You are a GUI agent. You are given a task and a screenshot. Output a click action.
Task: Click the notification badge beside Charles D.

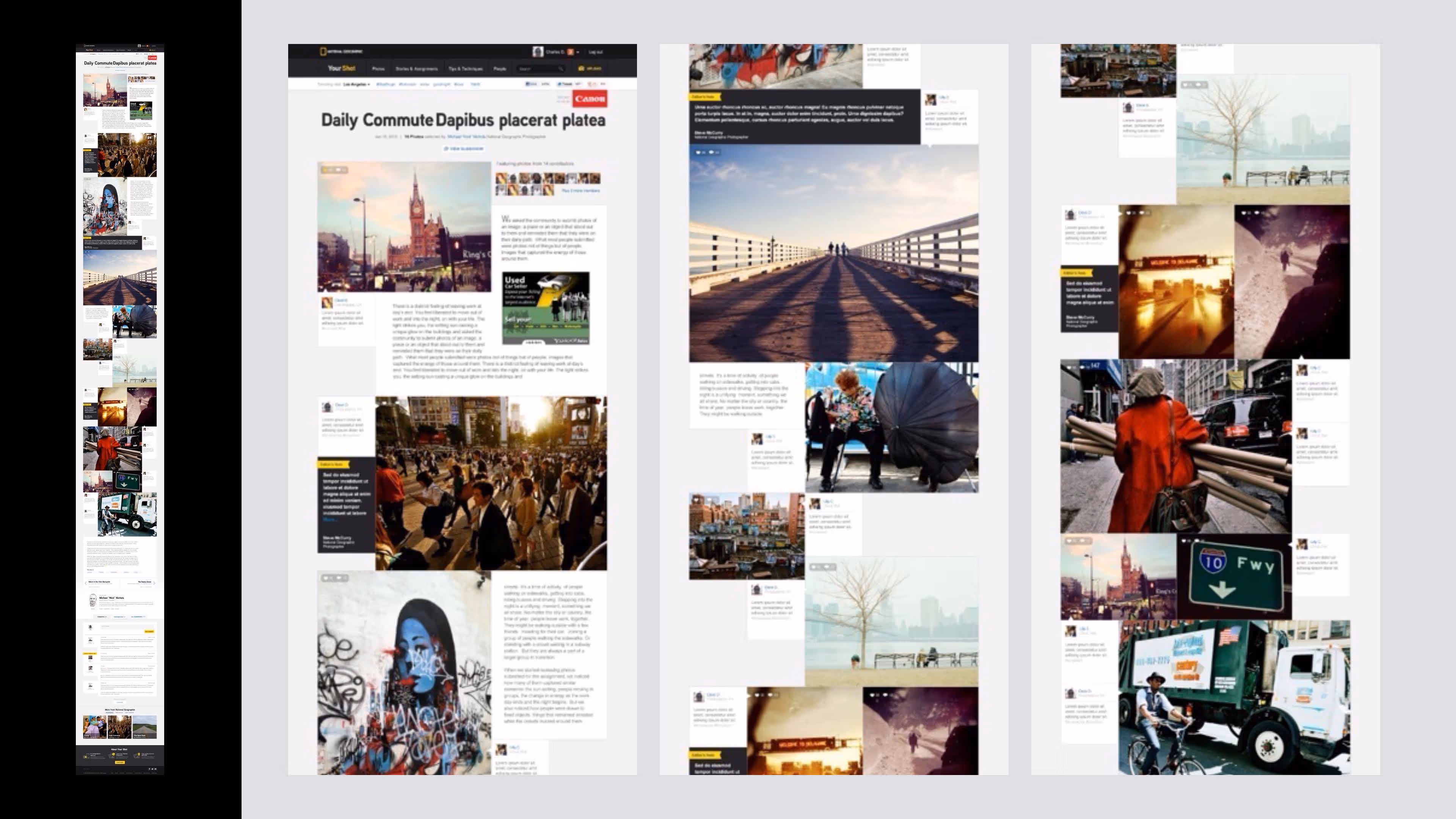pyautogui.click(x=570, y=52)
